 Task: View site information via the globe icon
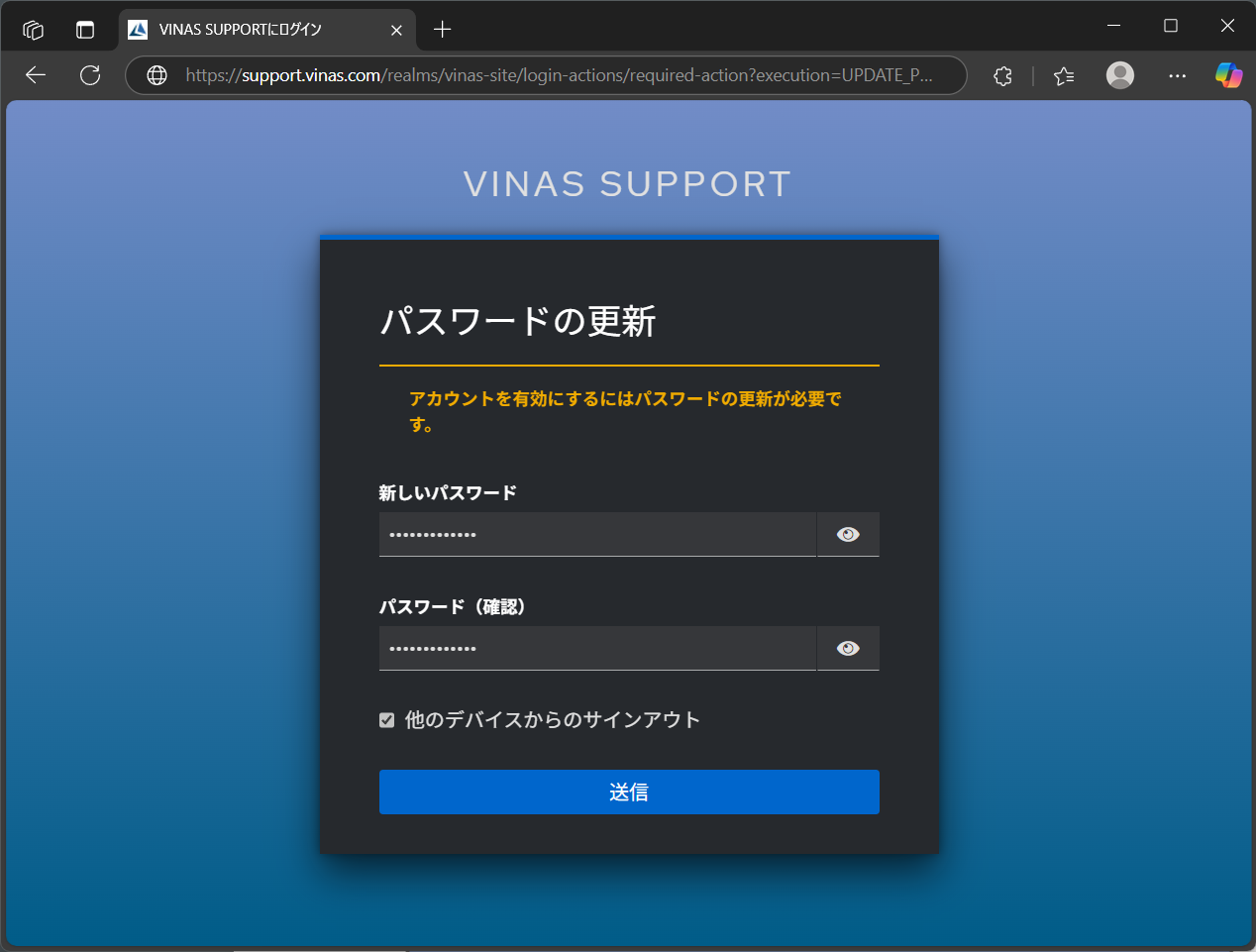point(157,75)
